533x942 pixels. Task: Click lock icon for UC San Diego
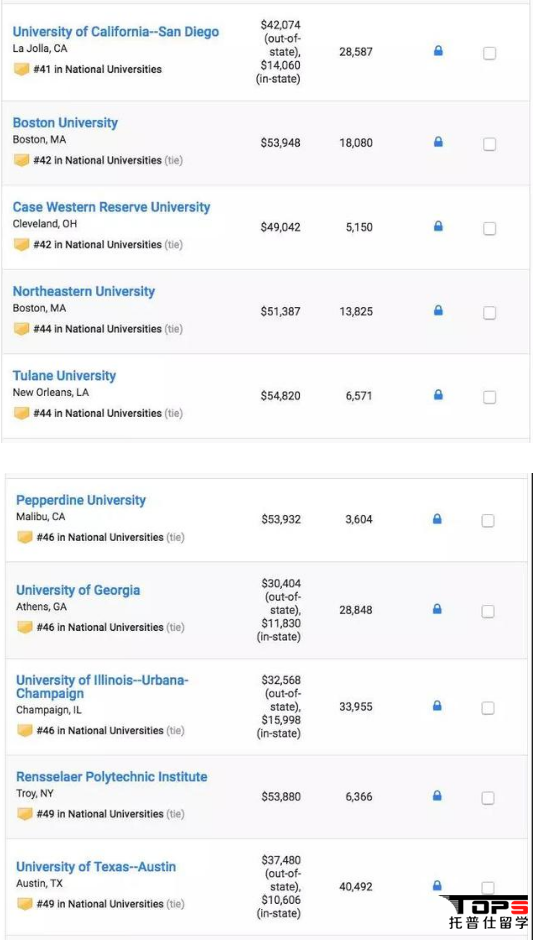coord(438,51)
